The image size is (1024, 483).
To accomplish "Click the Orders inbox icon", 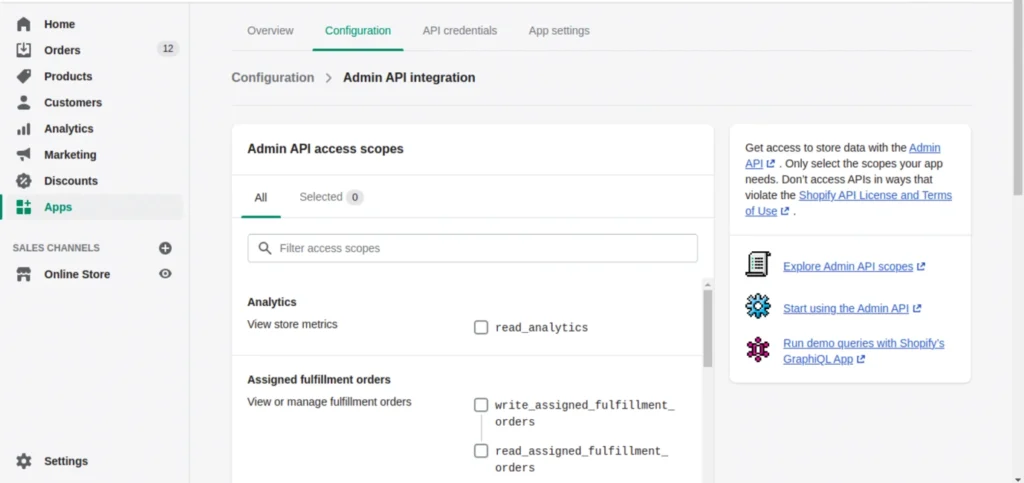I will click(x=24, y=50).
